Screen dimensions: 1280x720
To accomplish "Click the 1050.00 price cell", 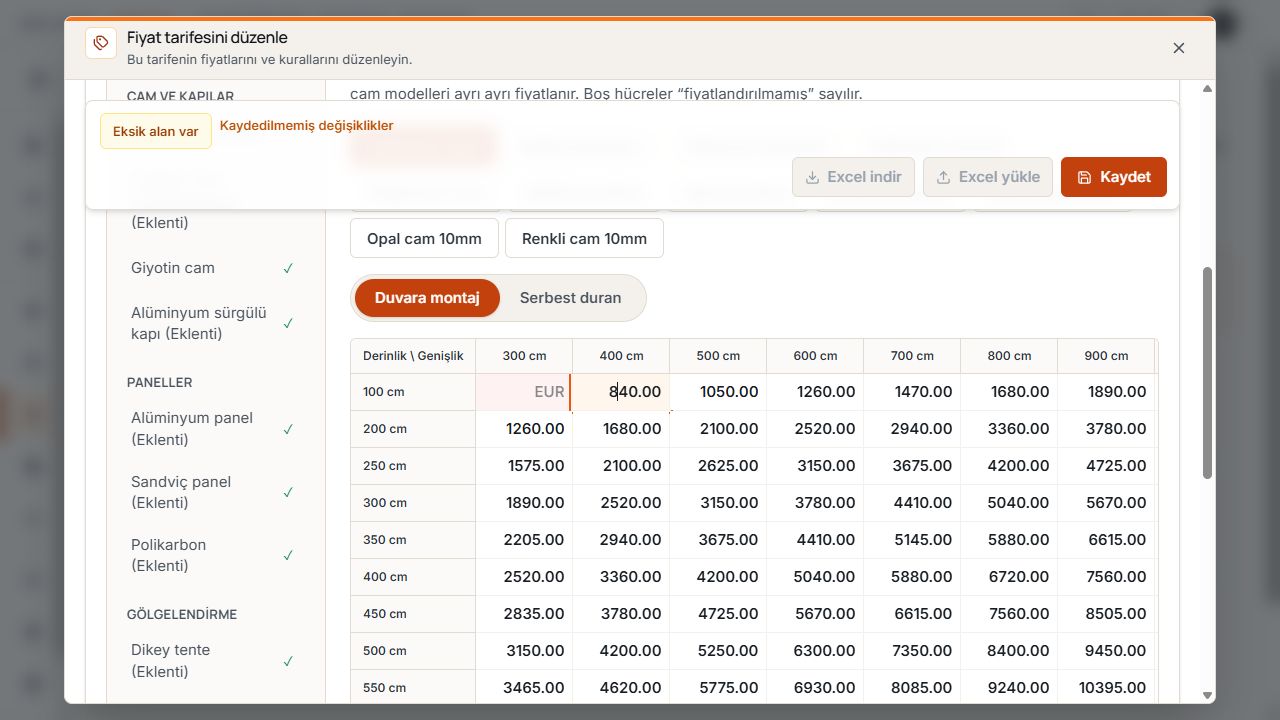I will (x=718, y=392).
